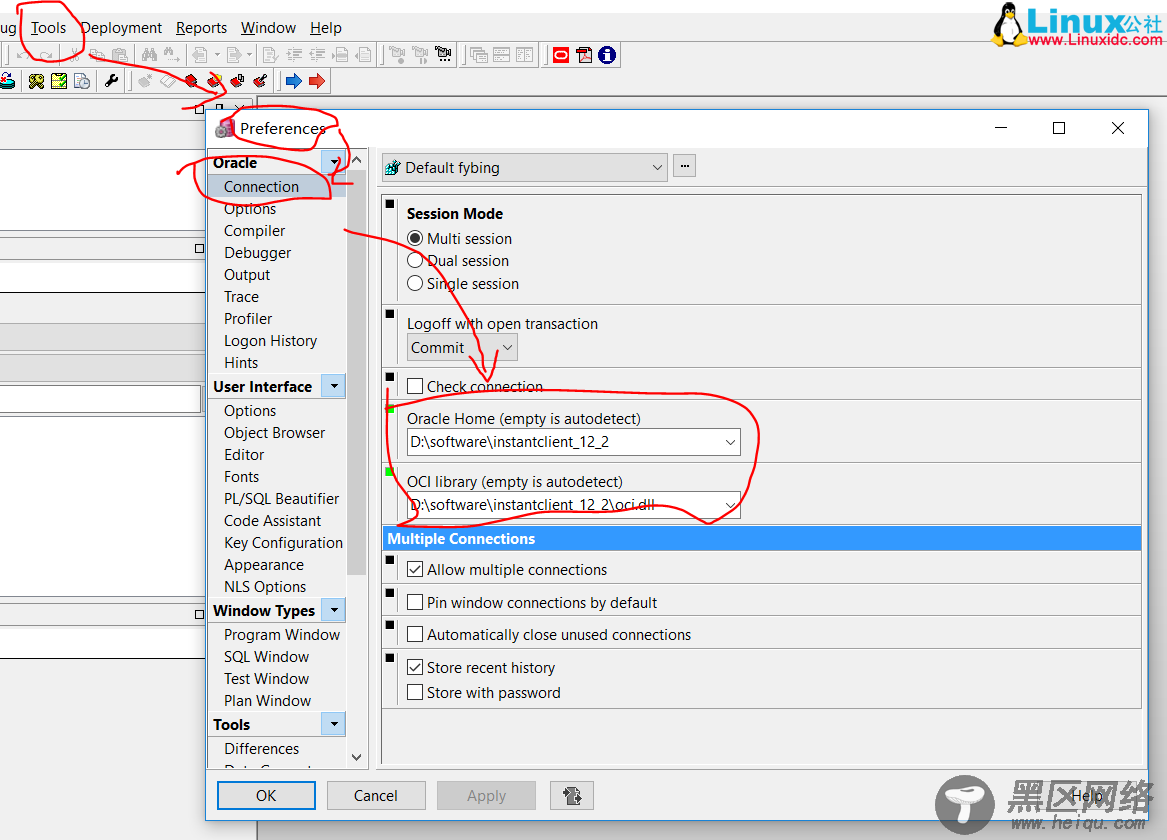Select the PL/SQL Beautifier preference page

(x=281, y=498)
